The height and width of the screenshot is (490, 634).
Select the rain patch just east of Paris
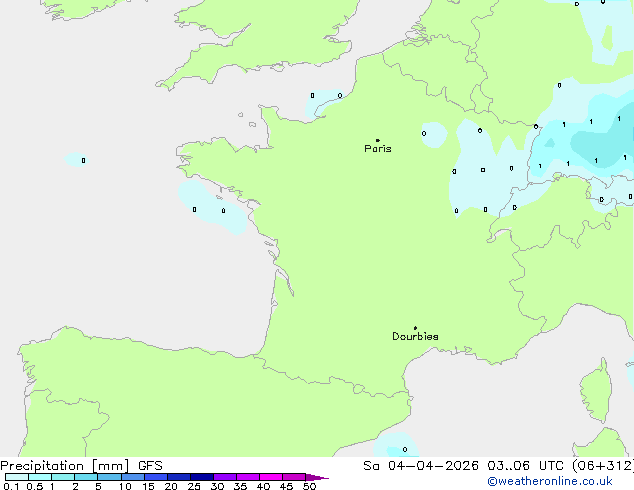click(432, 134)
